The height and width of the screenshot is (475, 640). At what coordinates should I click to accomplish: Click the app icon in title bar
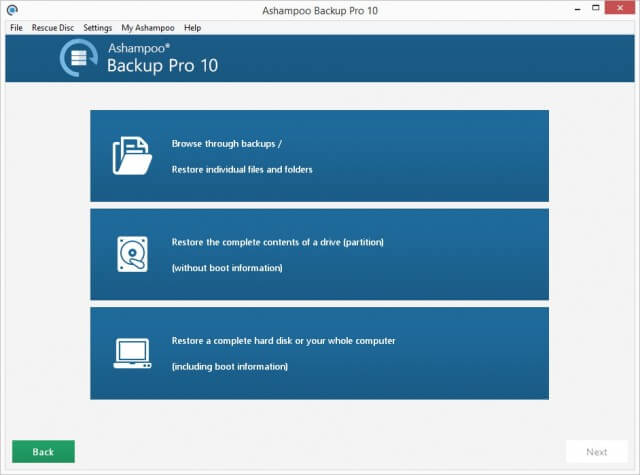pos(12,10)
